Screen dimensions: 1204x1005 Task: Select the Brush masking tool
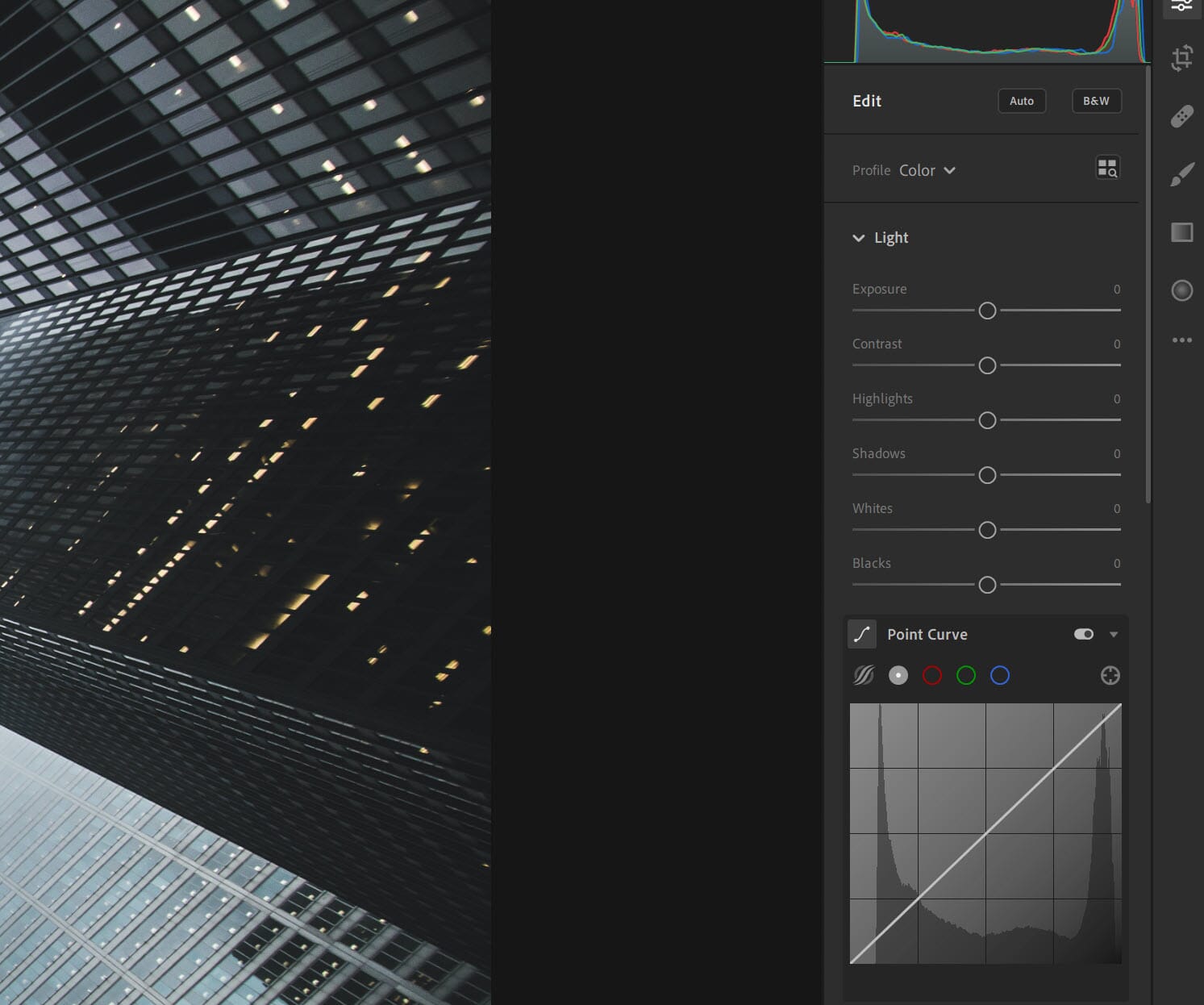1182,174
